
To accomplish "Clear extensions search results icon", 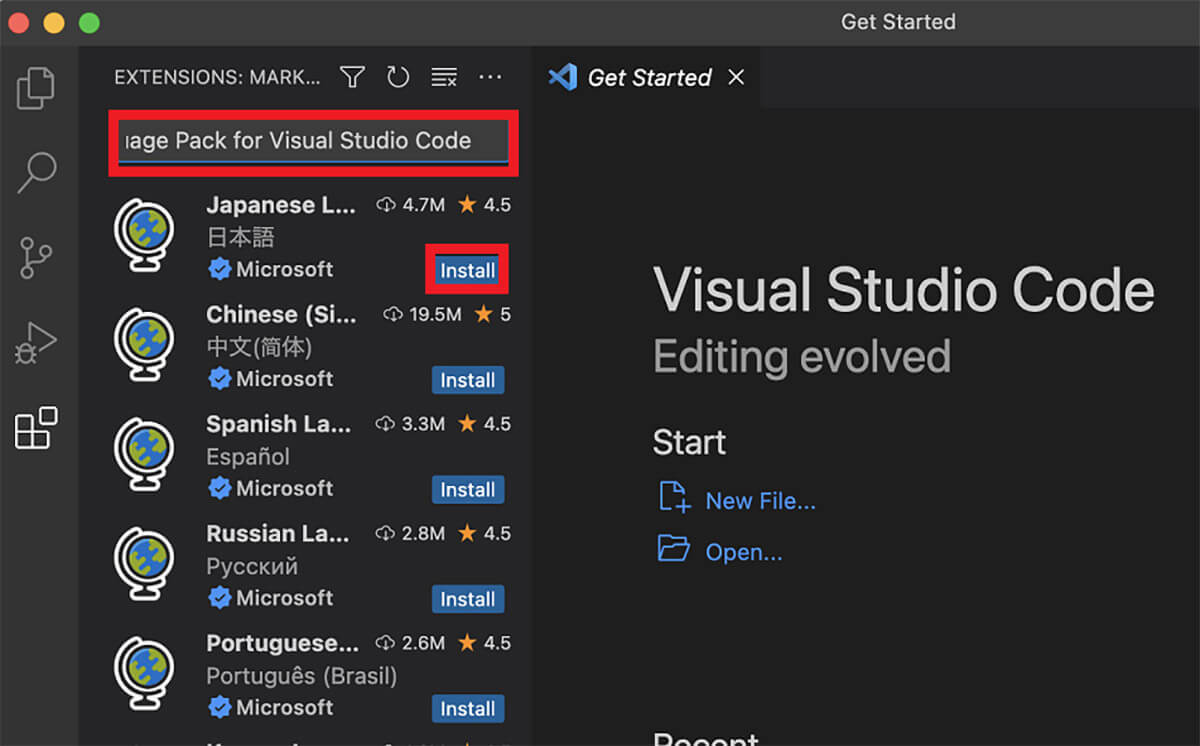I will pyautogui.click(x=444, y=77).
